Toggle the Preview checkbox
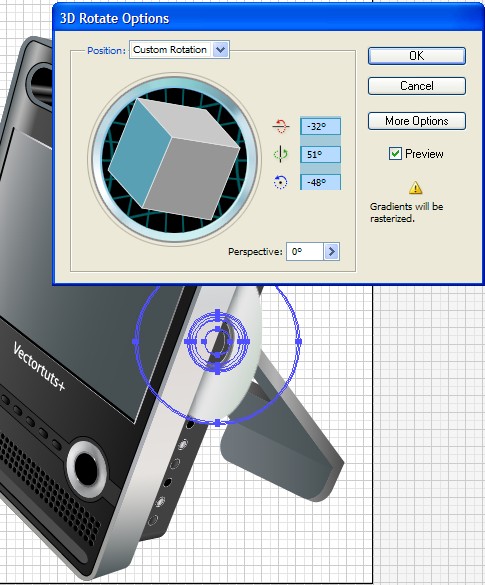The width and height of the screenshot is (485, 585). (395, 154)
